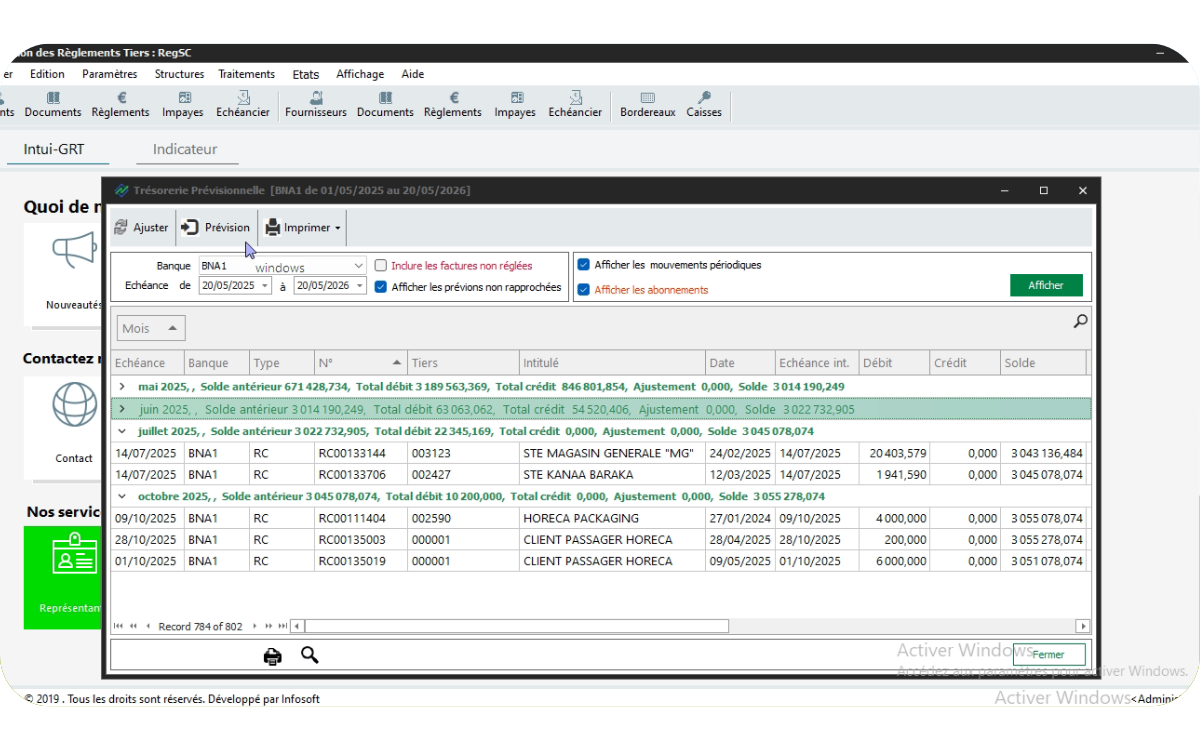
Task: Click the Fermer button
Action: [1049, 655]
